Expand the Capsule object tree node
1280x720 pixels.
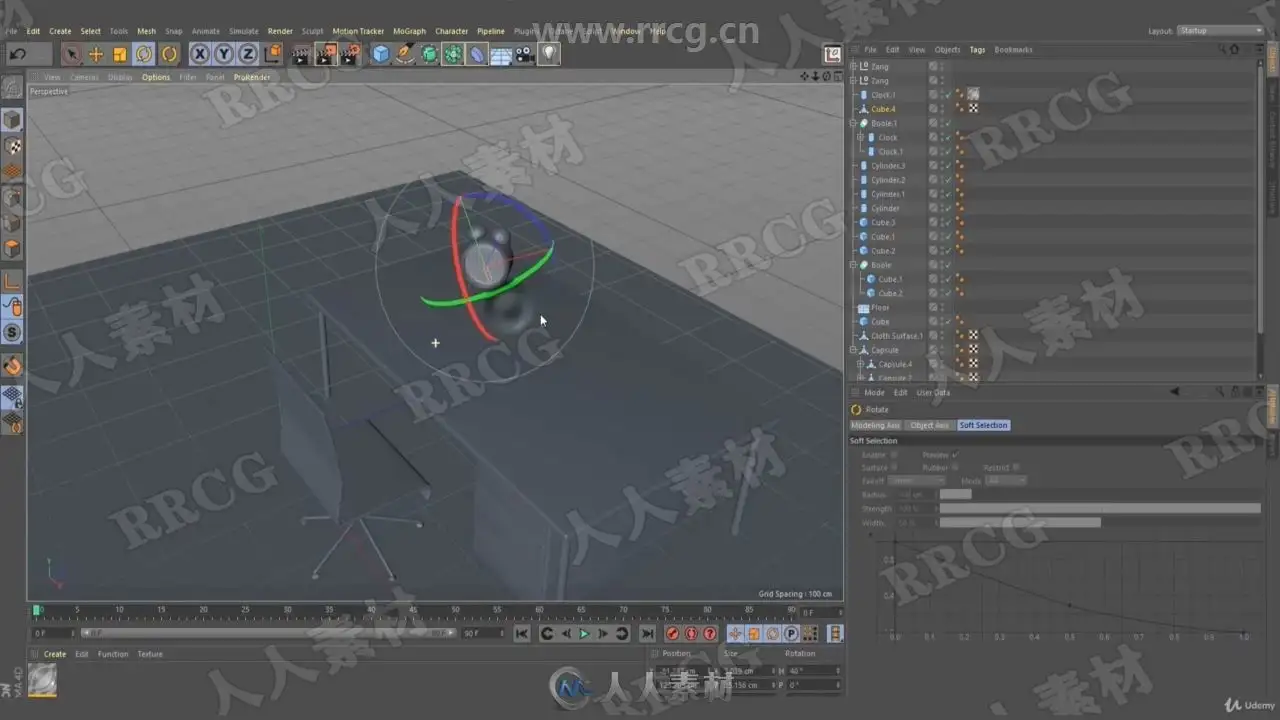coord(853,350)
